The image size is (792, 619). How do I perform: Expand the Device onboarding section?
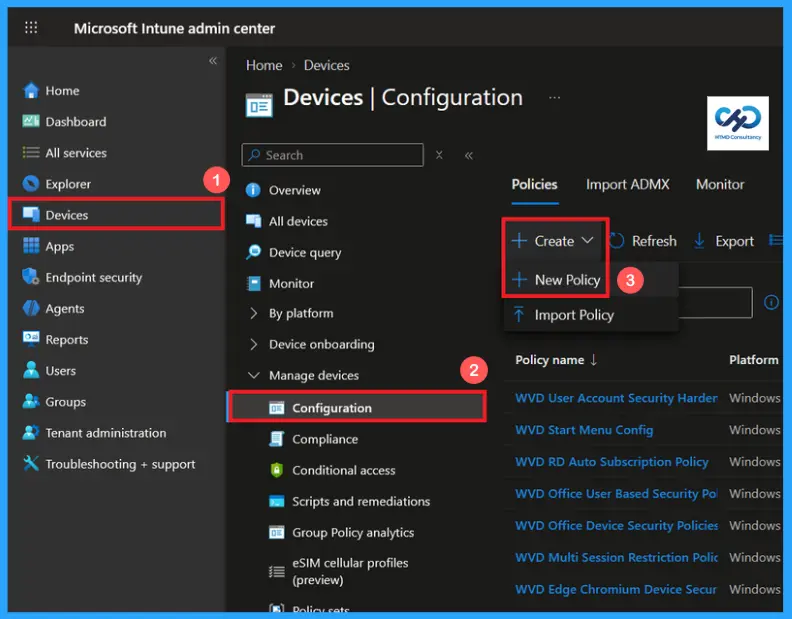(254, 344)
